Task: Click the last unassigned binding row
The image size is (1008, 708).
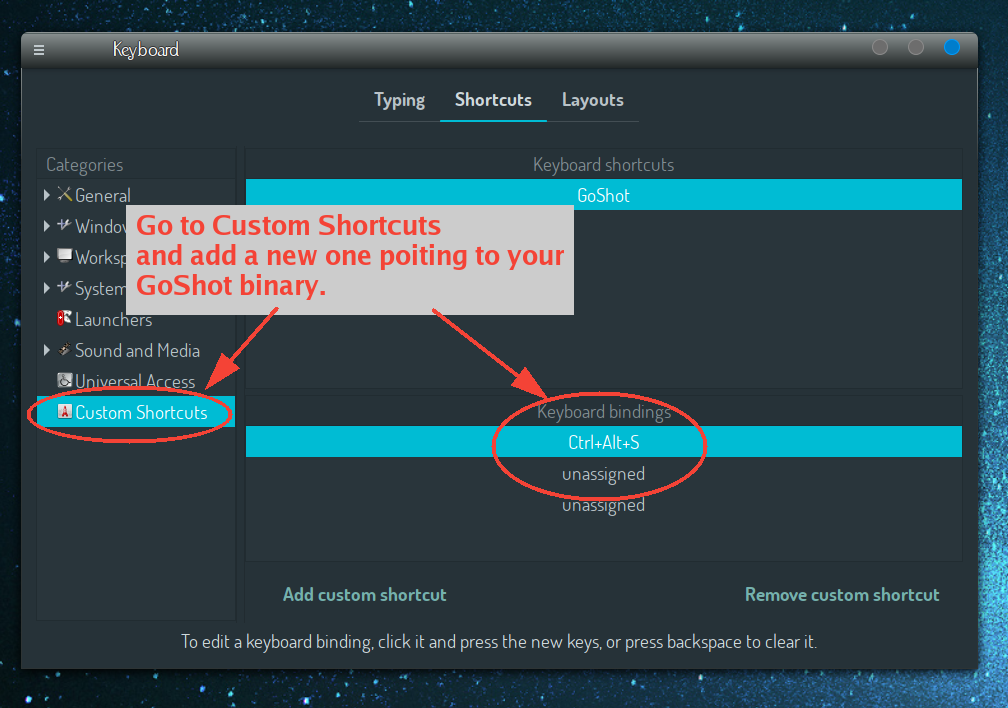Action: [604, 505]
